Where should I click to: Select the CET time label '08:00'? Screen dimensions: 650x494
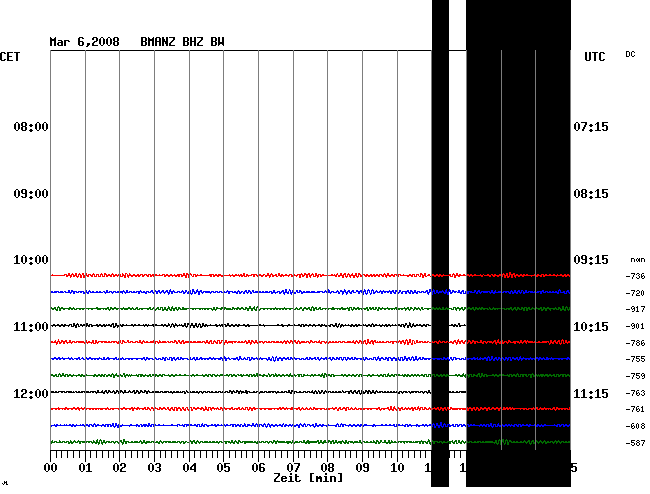[31, 126]
